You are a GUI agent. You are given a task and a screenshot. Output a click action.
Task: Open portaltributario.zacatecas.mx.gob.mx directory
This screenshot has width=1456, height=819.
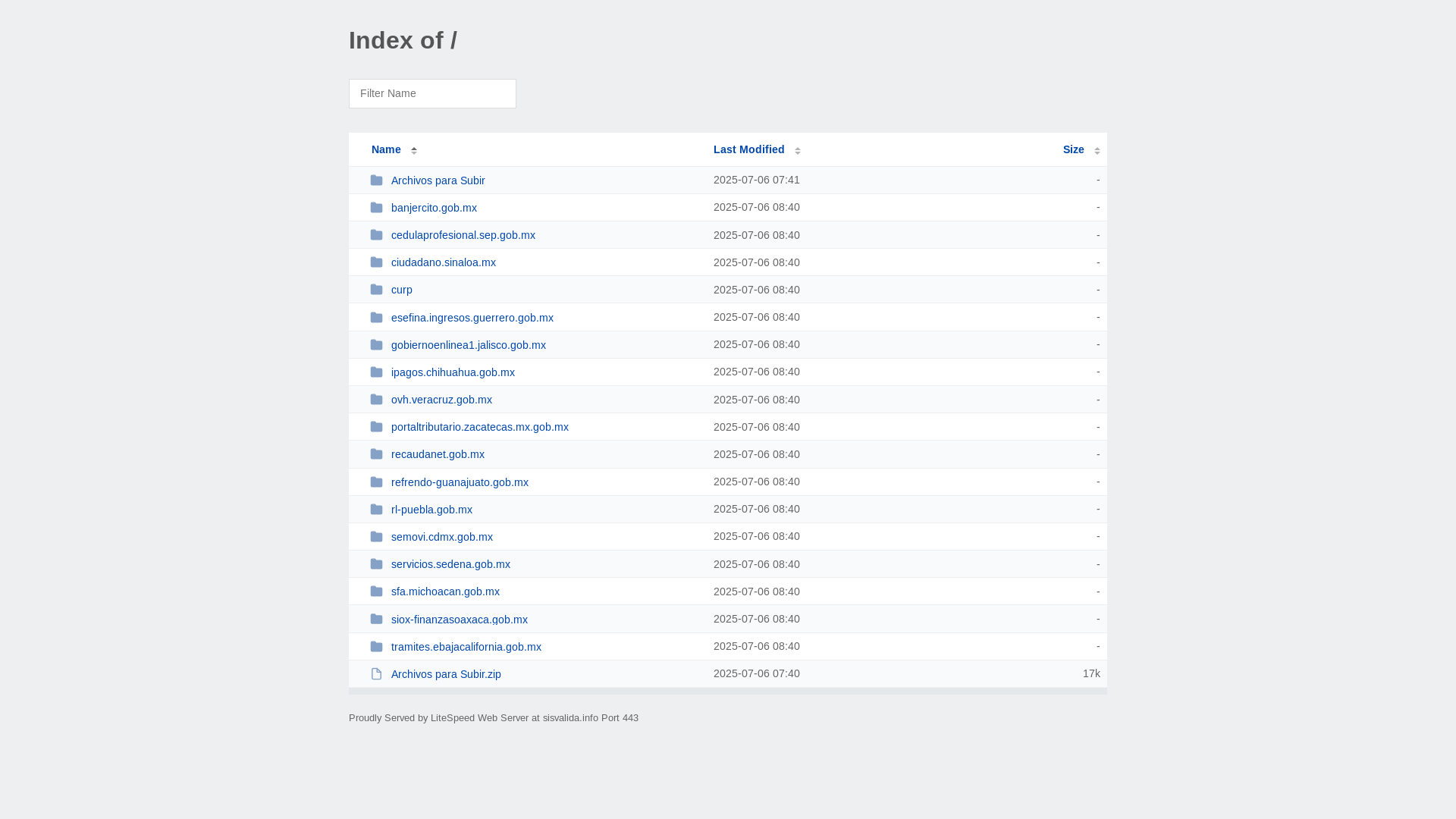pos(479,427)
